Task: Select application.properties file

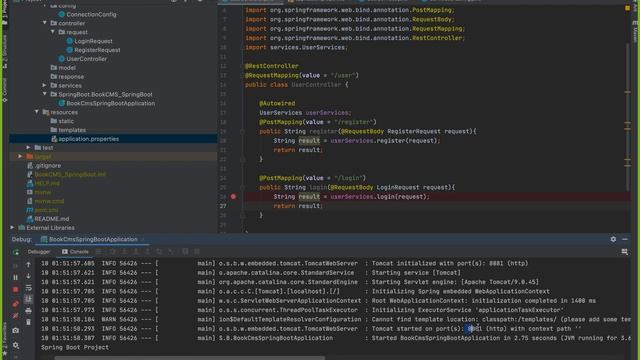Action: (89, 139)
